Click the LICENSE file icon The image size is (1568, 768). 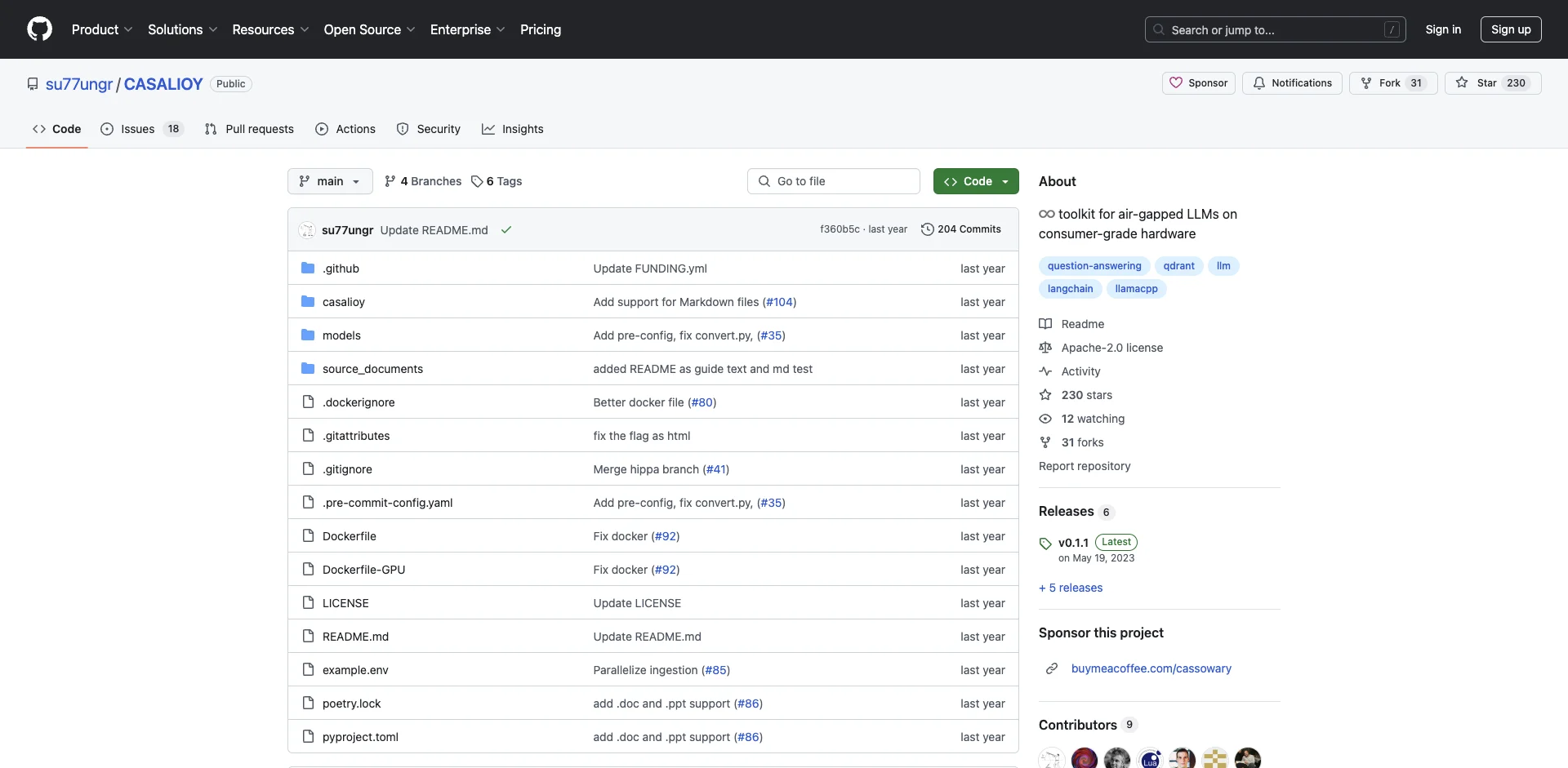308,603
